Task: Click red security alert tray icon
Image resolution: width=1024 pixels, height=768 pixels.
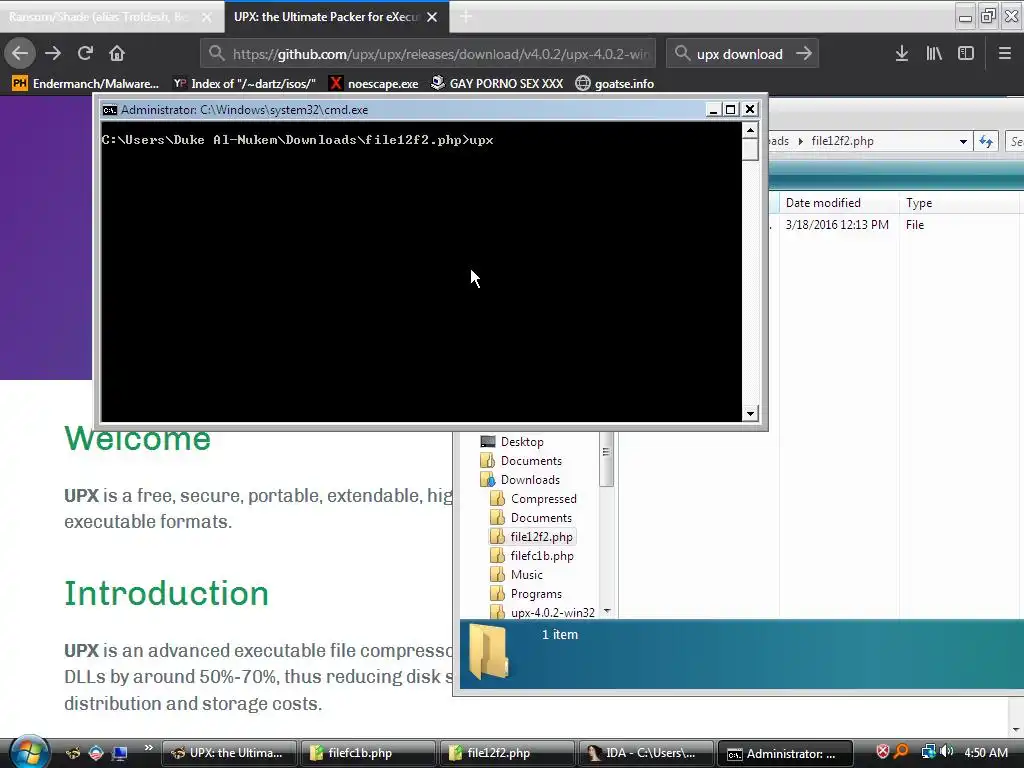Action: [x=882, y=752]
